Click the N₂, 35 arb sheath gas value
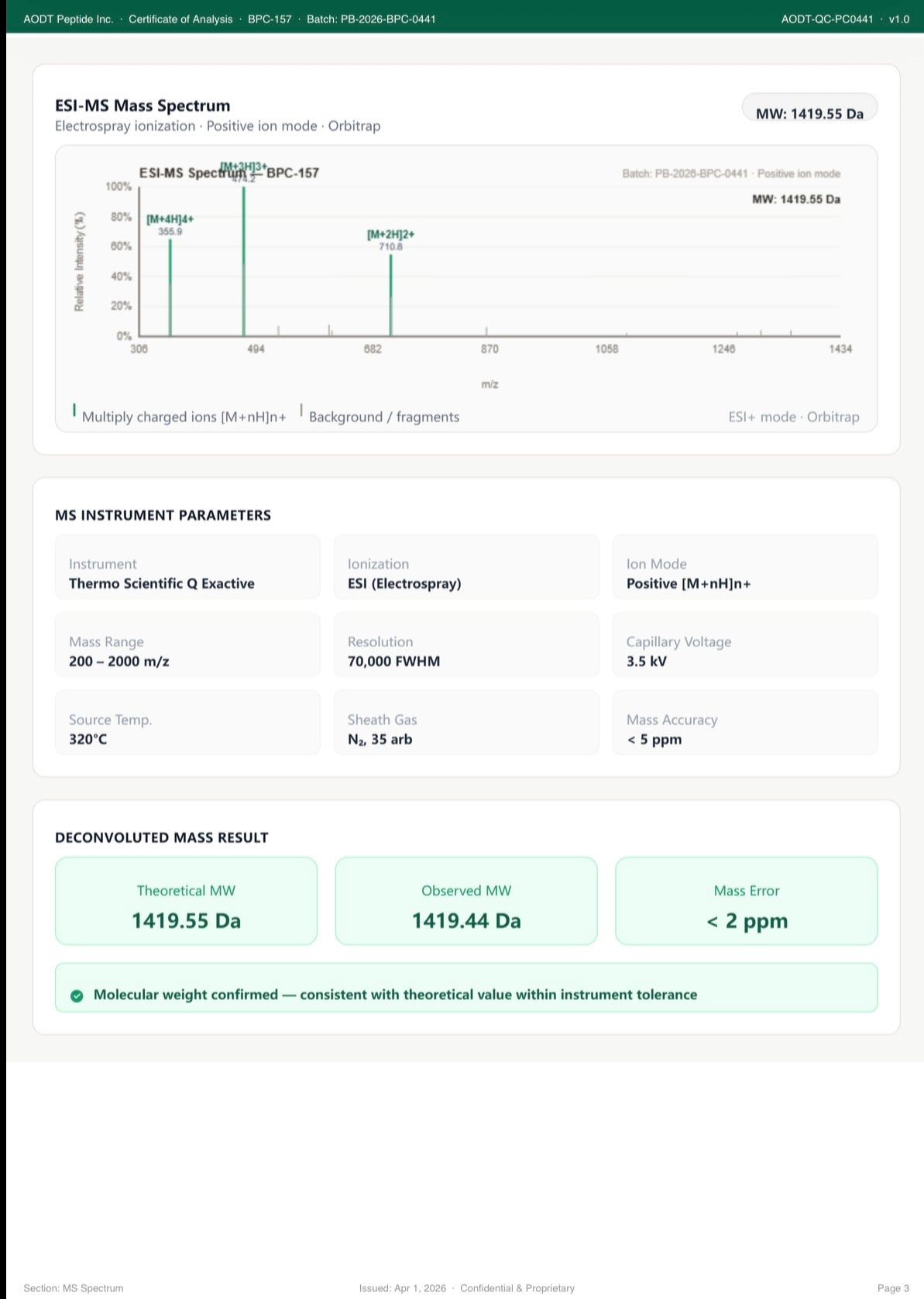This screenshot has height=1299, width=924. click(x=380, y=739)
